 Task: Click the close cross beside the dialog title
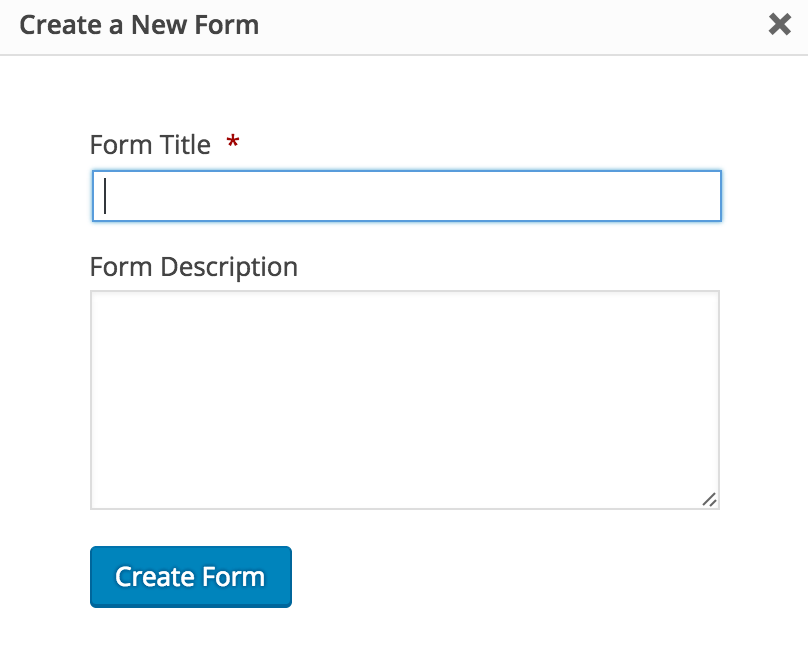[781, 25]
